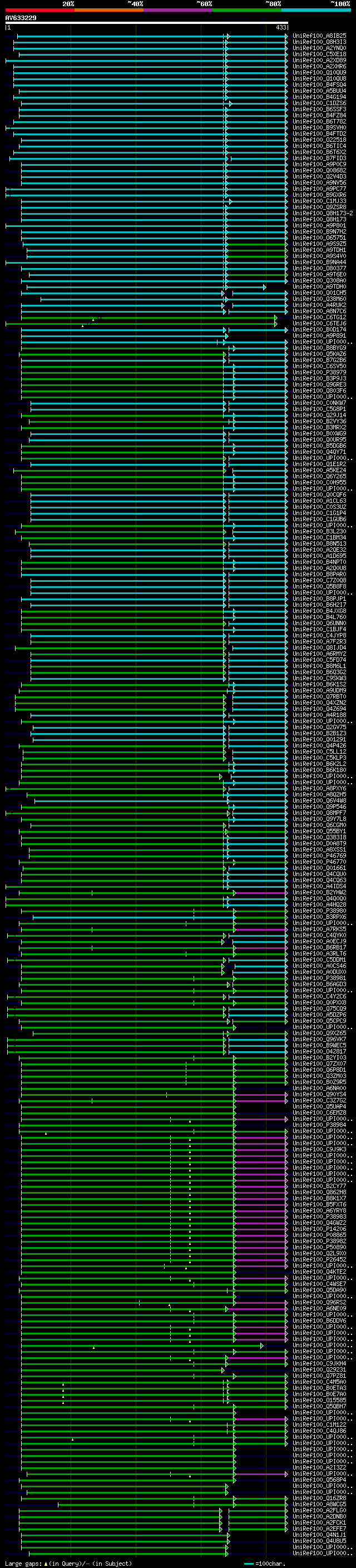Click the UniRef100_B6SSF3 entry
The width and height of the screenshot is (356, 1568).
319,109
